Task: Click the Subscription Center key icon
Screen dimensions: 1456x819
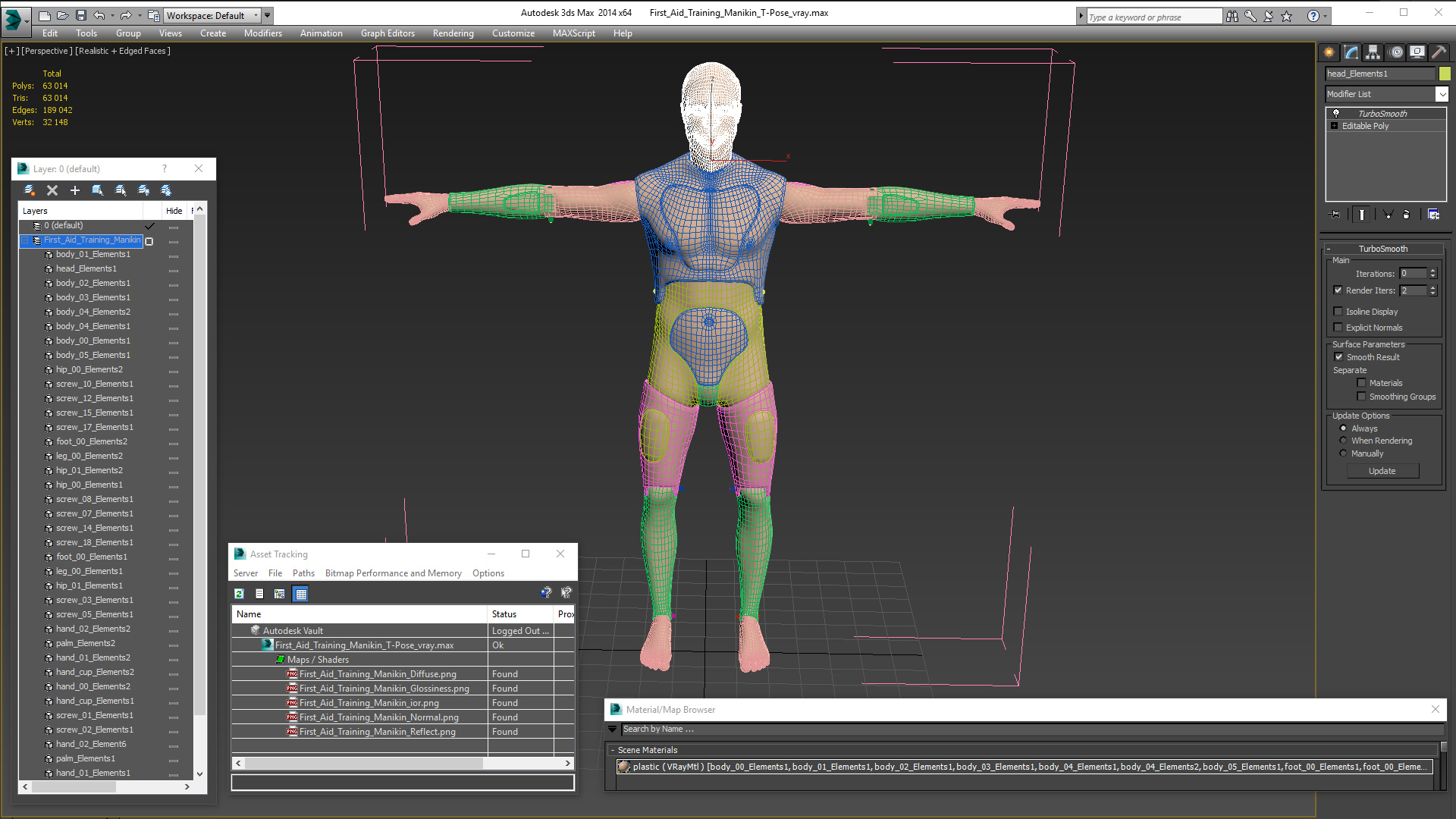Action: click(1250, 16)
